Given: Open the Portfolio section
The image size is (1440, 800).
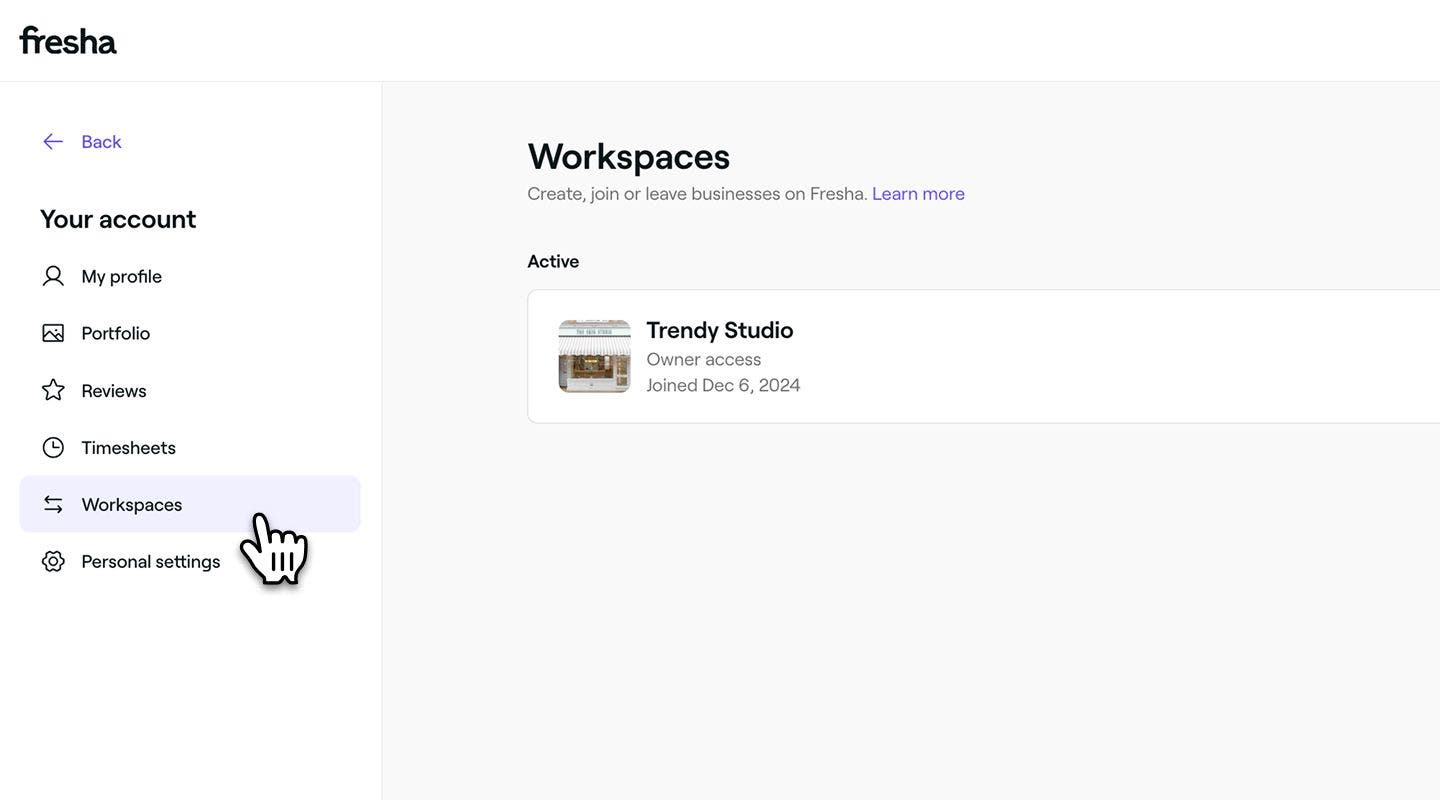Looking at the screenshot, I should (115, 333).
